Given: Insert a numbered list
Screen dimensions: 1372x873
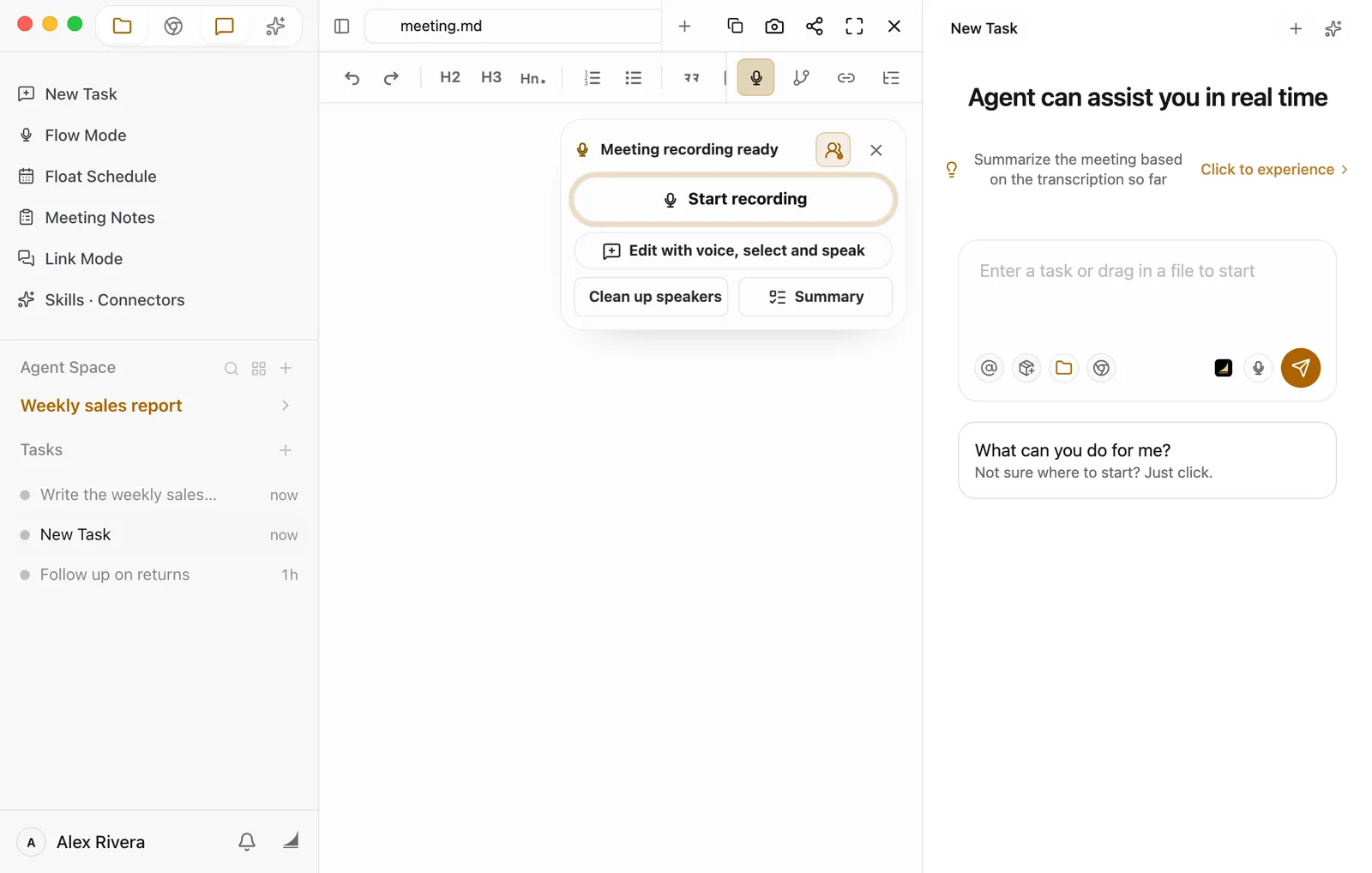Looking at the screenshot, I should [x=593, y=78].
